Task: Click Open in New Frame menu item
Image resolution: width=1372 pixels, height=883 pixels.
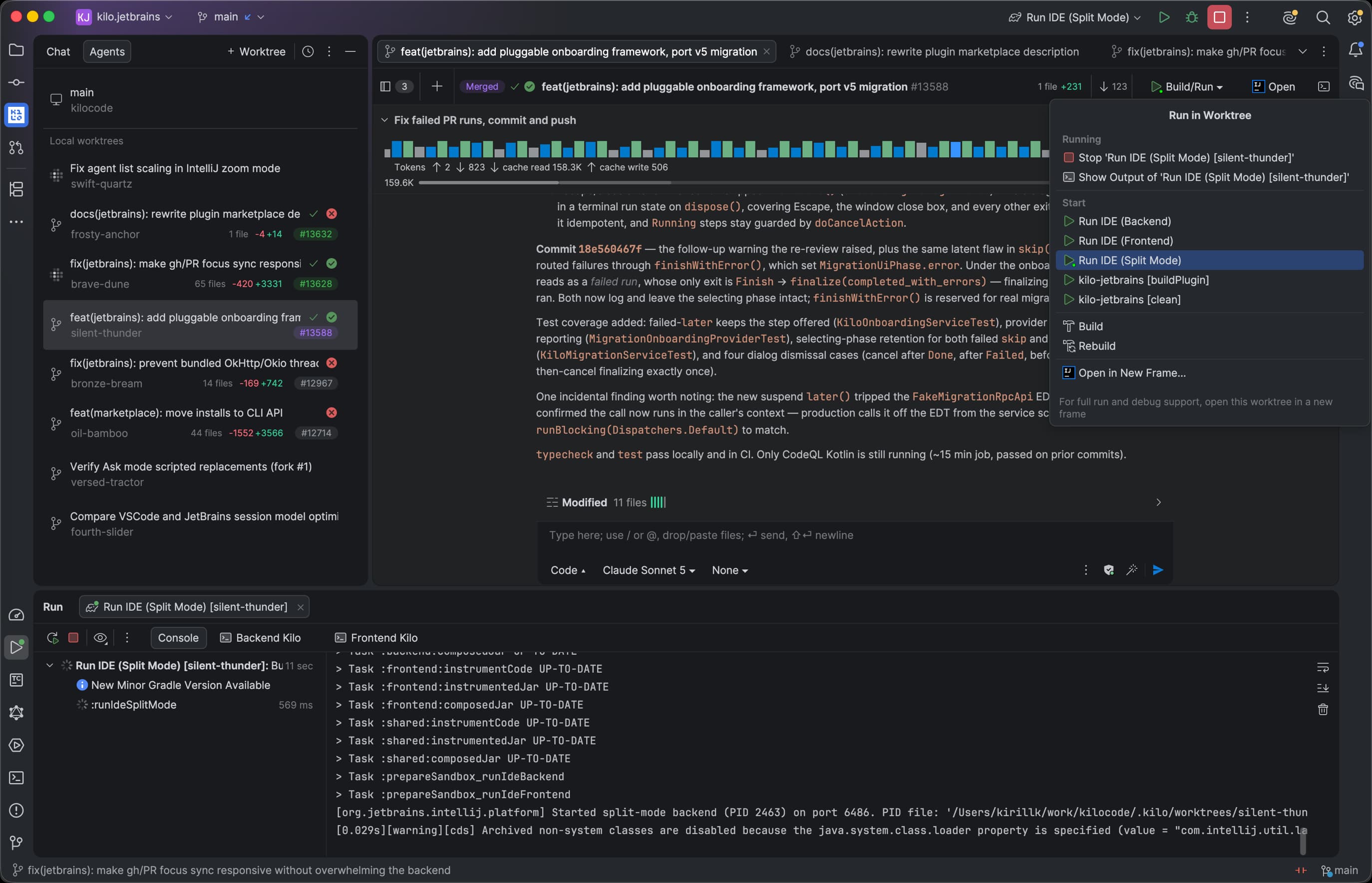Action: pyautogui.click(x=1209, y=373)
